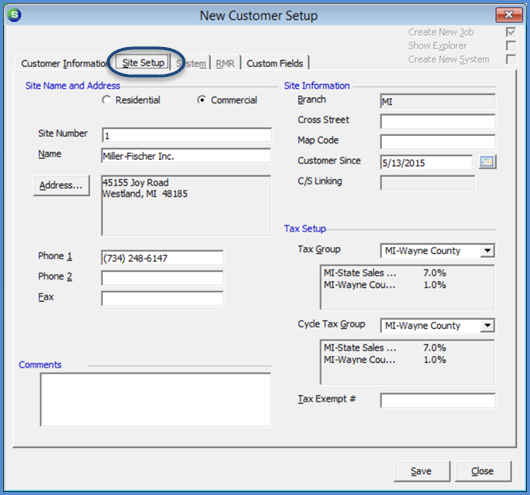Click the Cross Street input field

tap(438, 121)
